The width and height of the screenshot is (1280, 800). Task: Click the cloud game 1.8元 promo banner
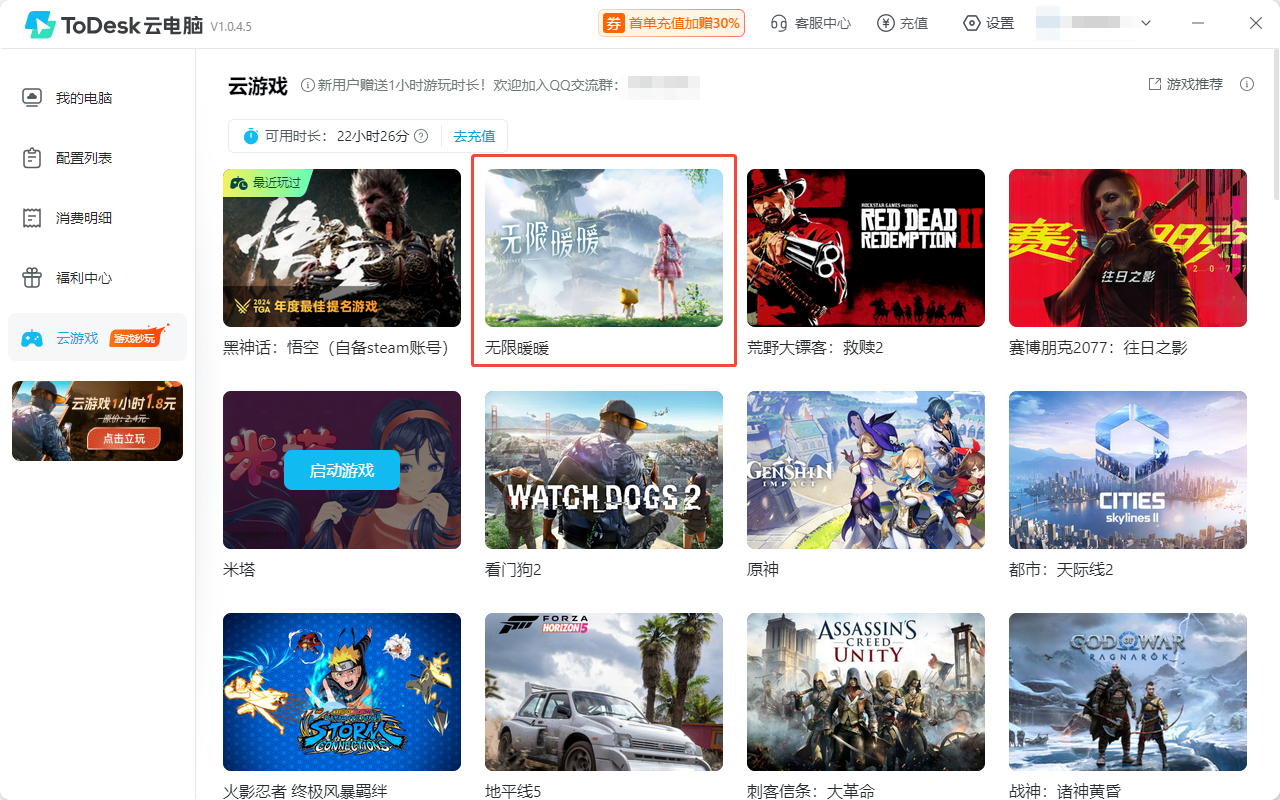(97, 421)
